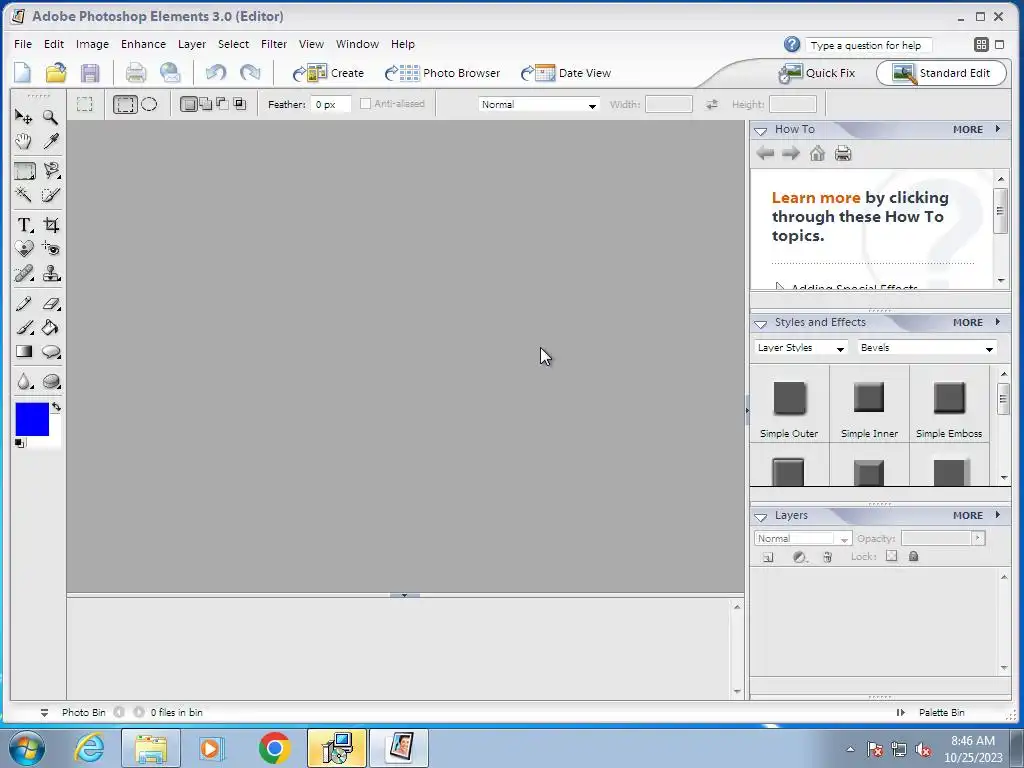Open the Photo Browser
The image size is (1024, 768).
(442, 73)
